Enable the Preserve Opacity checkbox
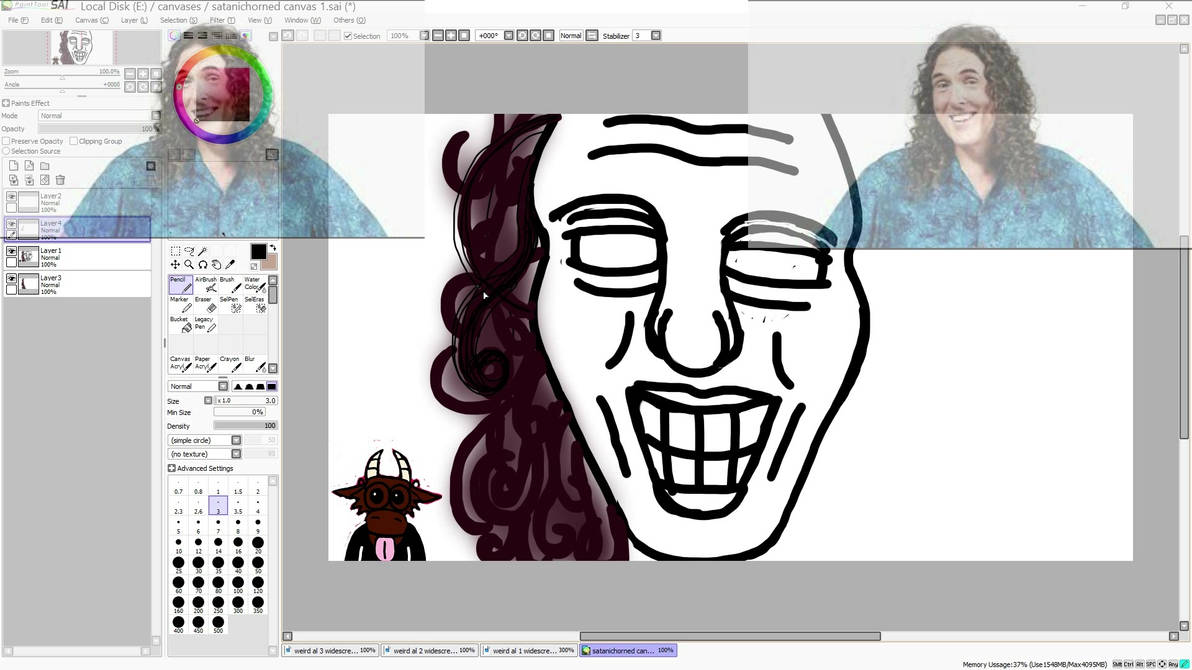The width and height of the screenshot is (1192, 670). pos(7,140)
